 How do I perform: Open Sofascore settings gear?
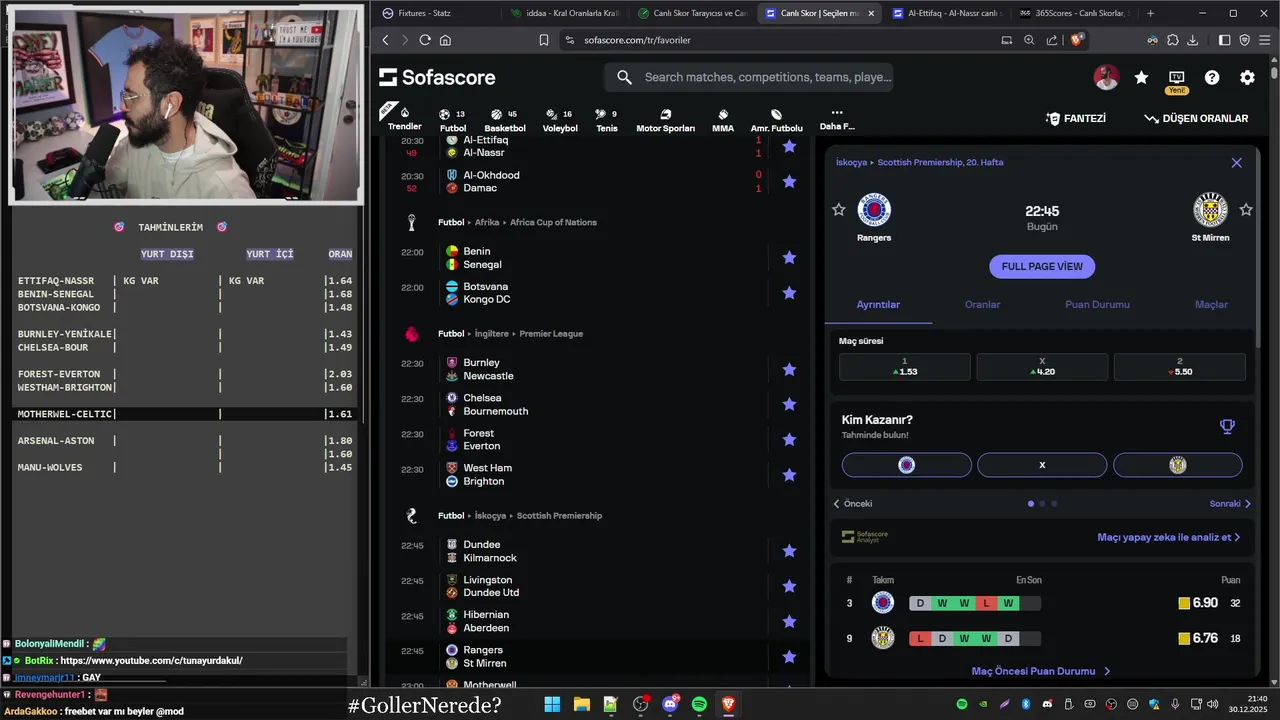coord(1247,77)
